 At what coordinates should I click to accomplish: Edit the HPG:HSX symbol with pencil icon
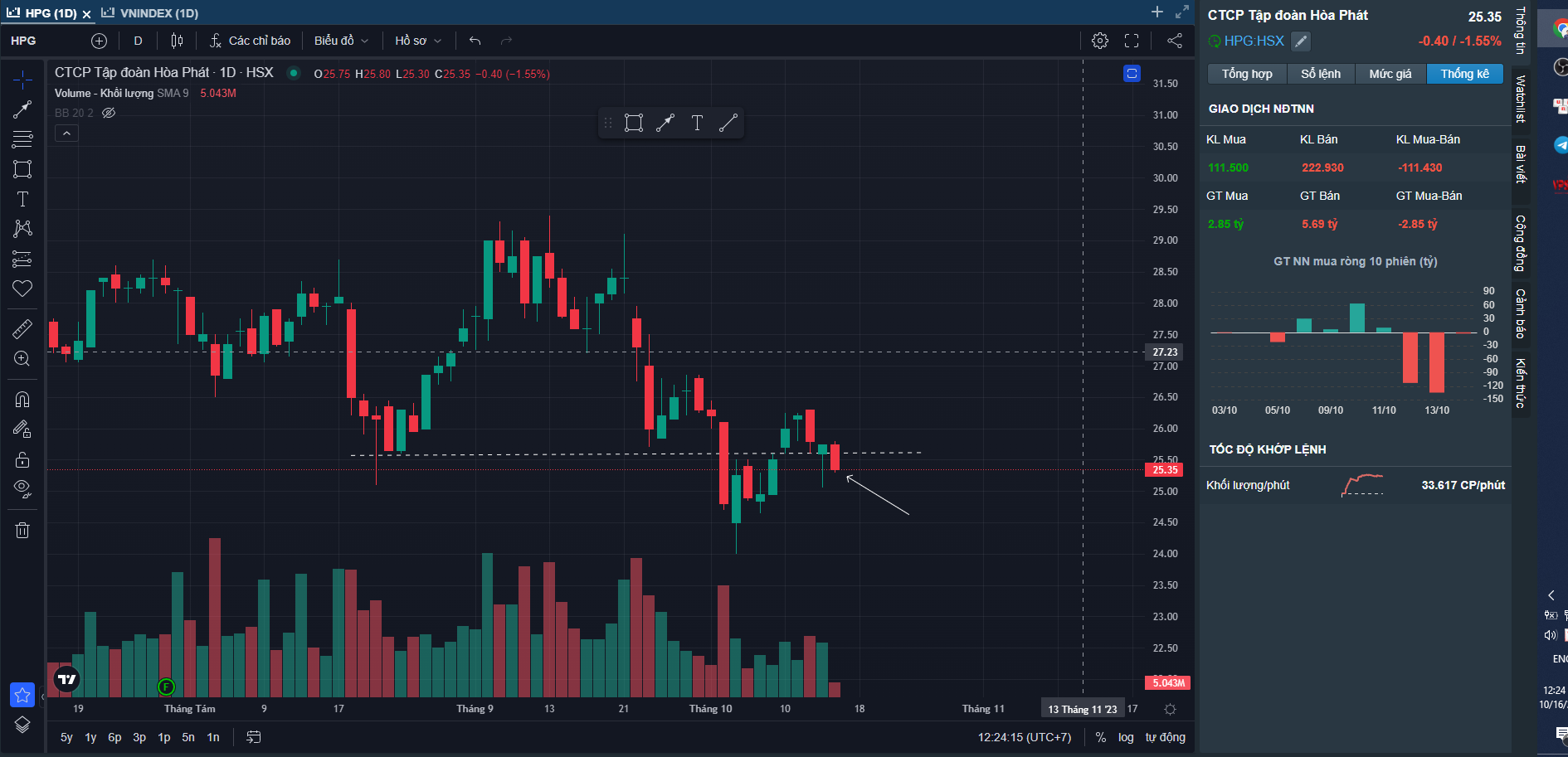(1301, 41)
